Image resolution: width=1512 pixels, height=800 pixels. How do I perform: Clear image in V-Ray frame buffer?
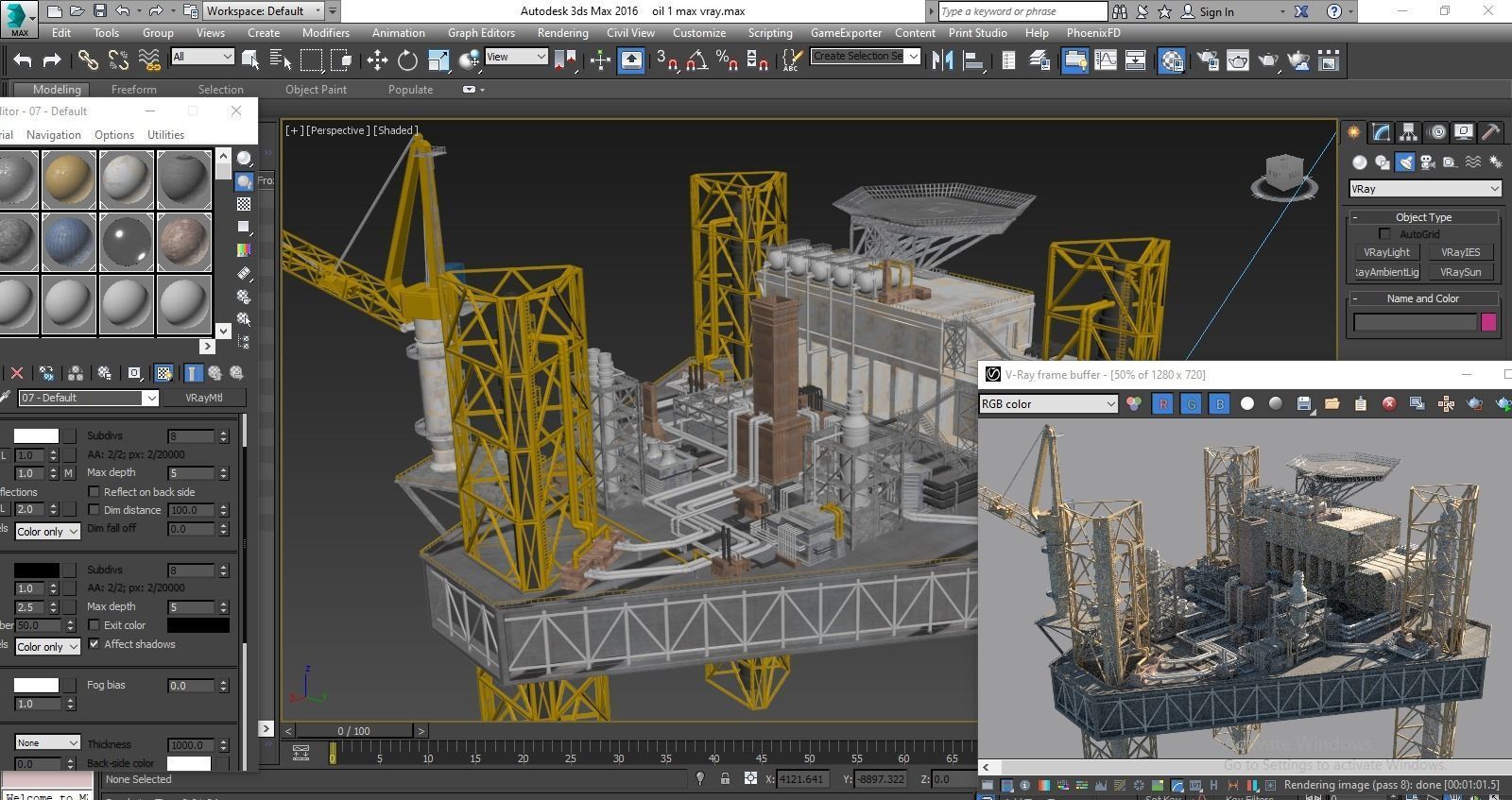coord(1389,404)
